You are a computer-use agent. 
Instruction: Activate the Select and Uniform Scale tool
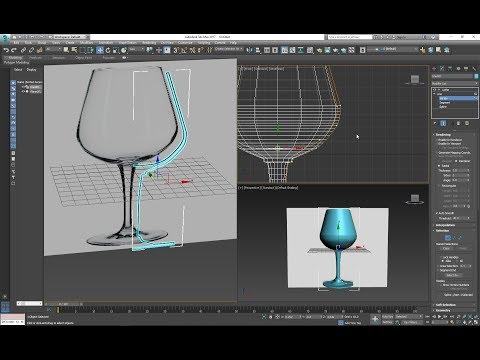tap(116, 50)
